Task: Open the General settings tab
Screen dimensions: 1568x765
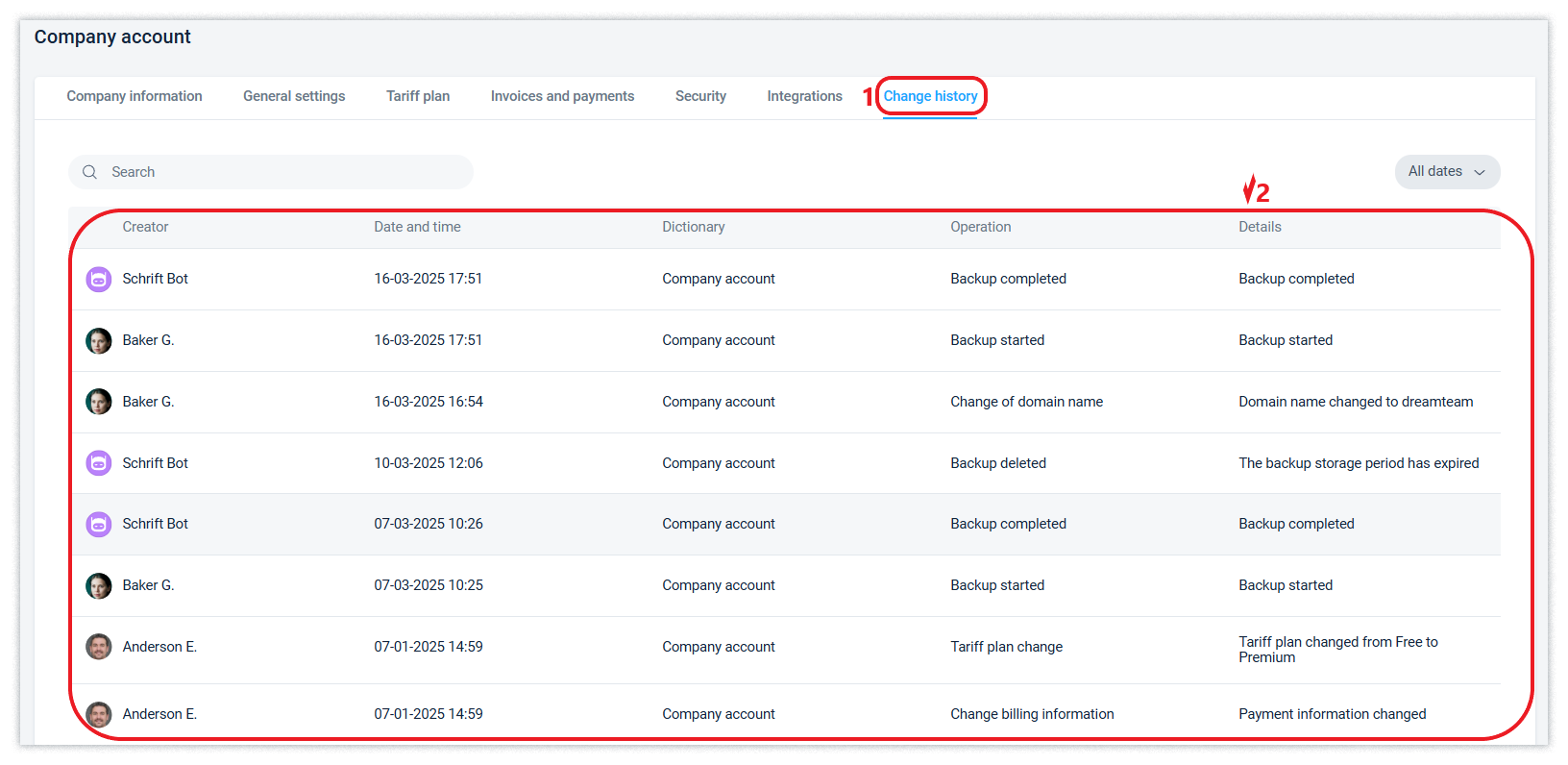Action: 294,96
